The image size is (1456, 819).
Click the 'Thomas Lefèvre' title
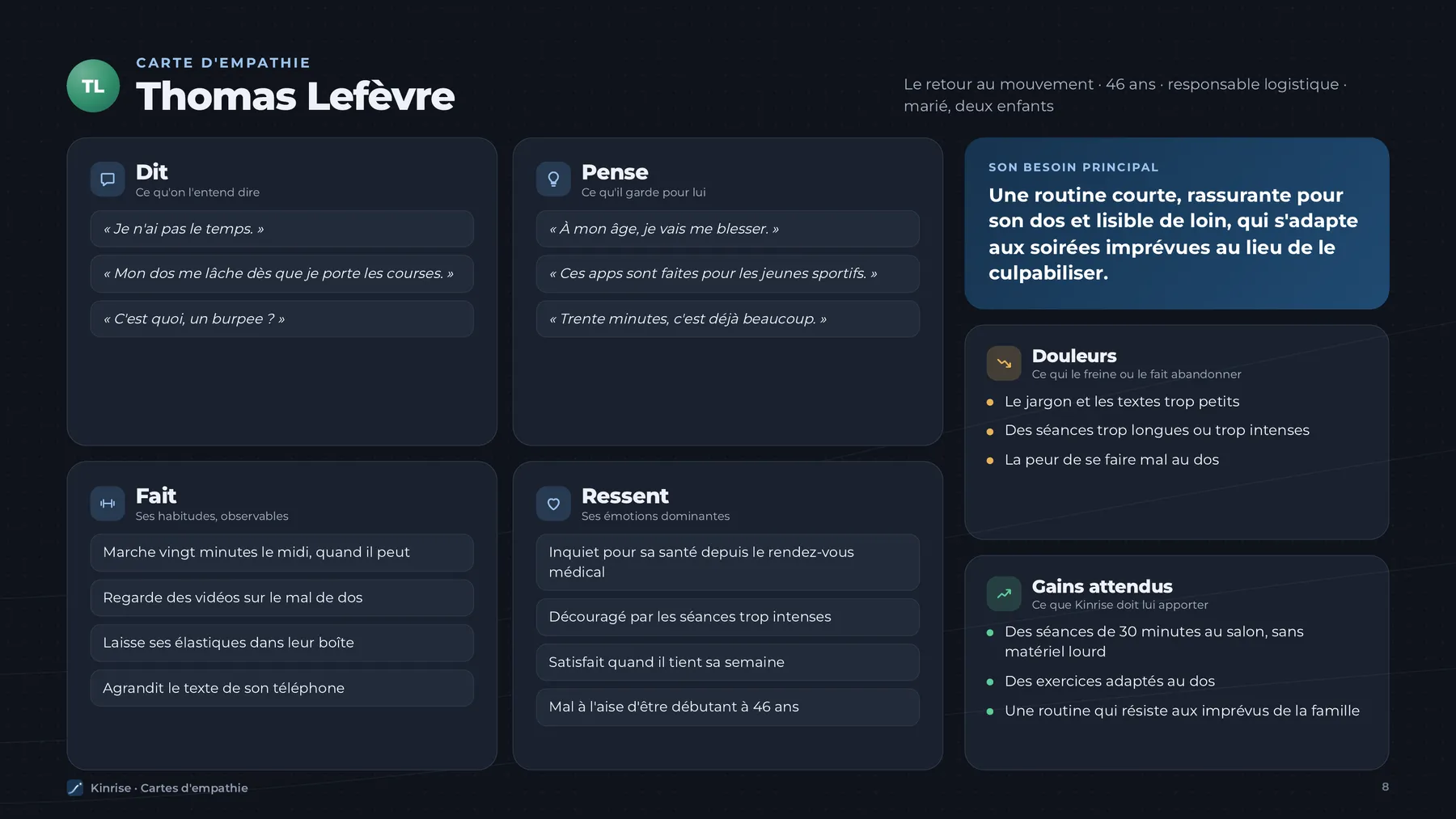295,96
